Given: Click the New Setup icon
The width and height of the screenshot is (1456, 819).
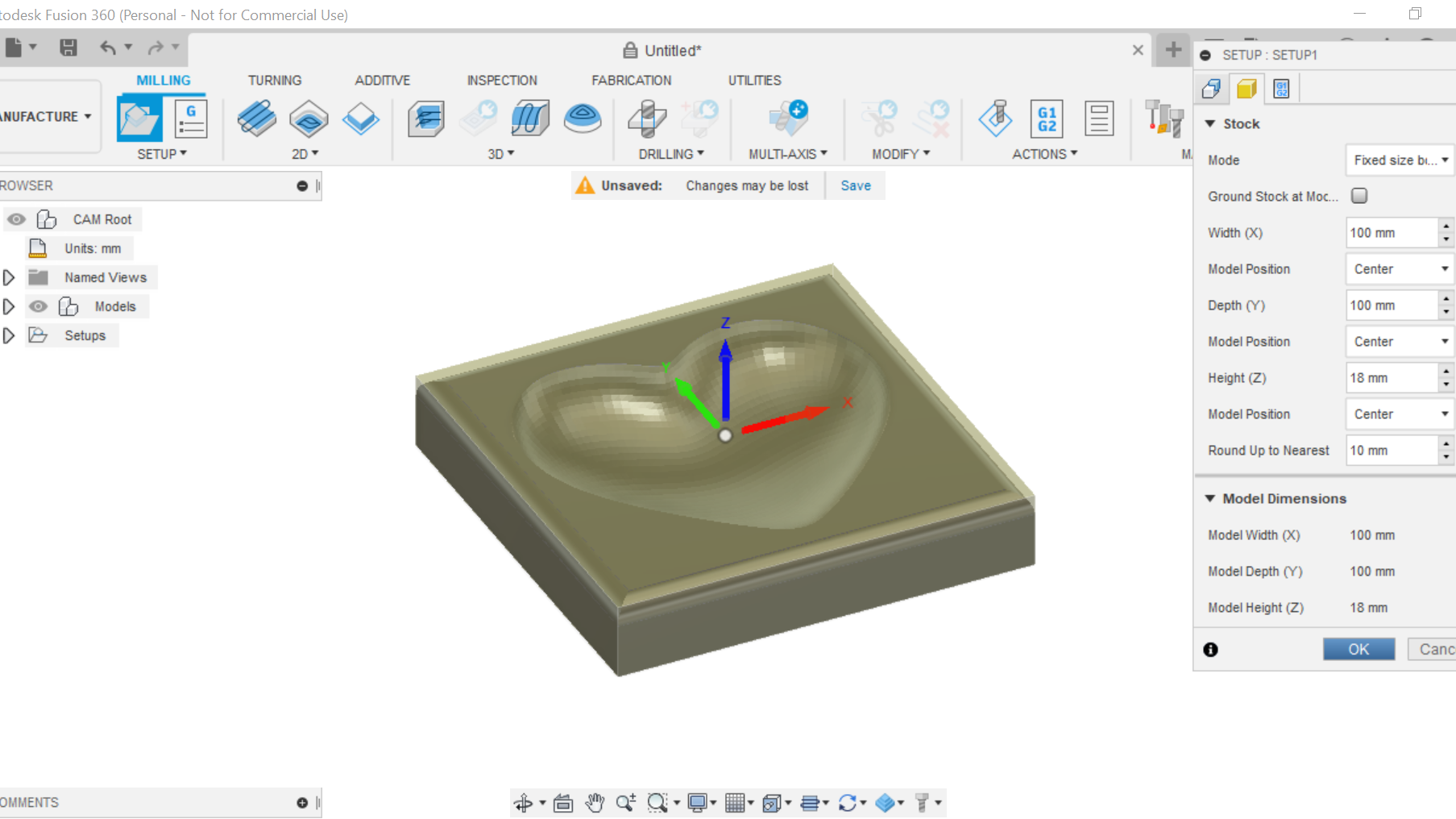Looking at the screenshot, I should pyautogui.click(x=139, y=118).
